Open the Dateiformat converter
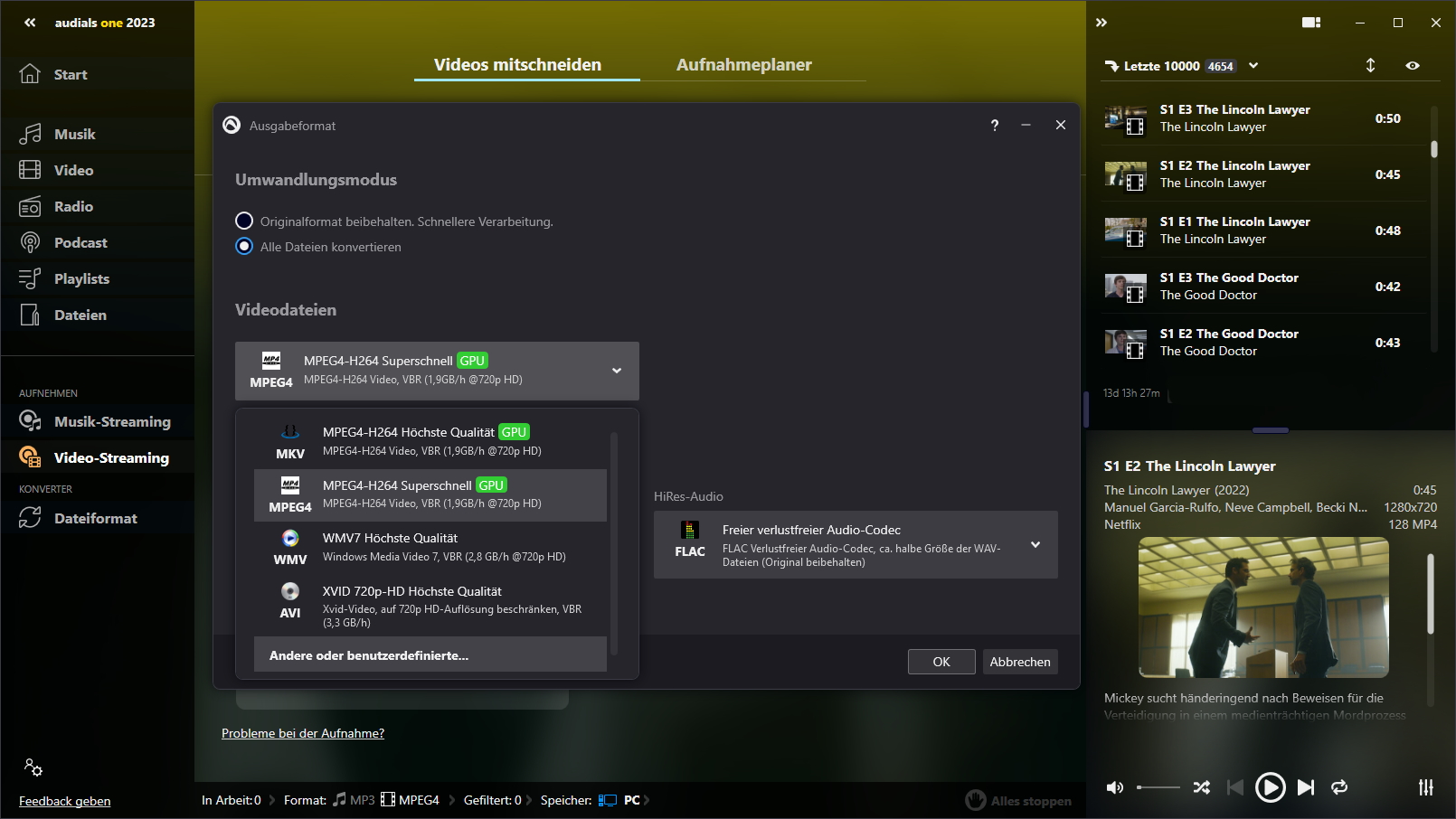The image size is (1456, 819). pos(97,518)
